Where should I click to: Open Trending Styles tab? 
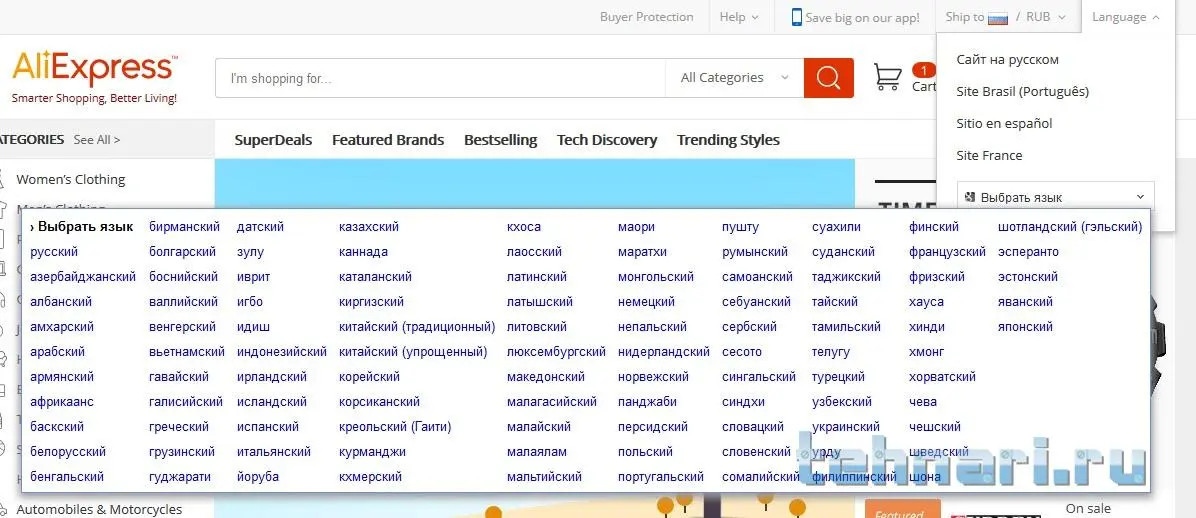pyautogui.click(x=728, y=140)
